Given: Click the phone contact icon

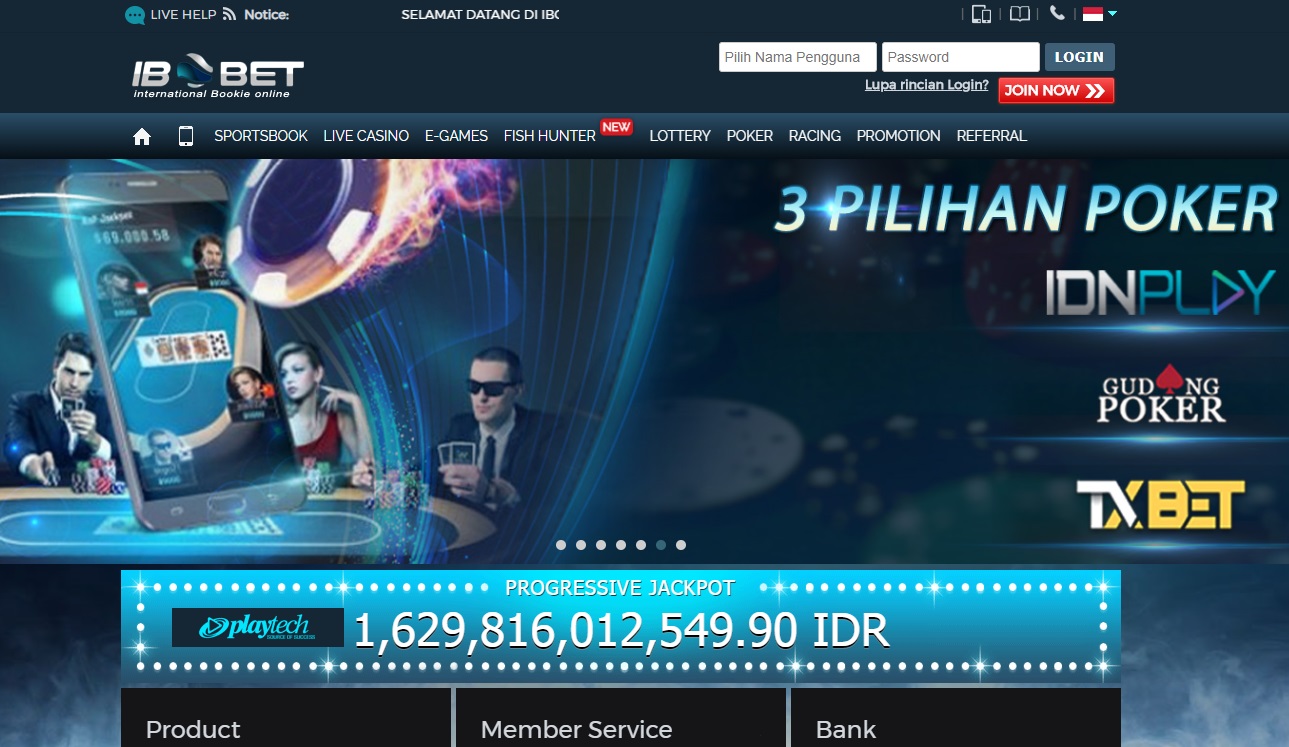Looking at the screenshot, I should click(x=1057, y=13).
